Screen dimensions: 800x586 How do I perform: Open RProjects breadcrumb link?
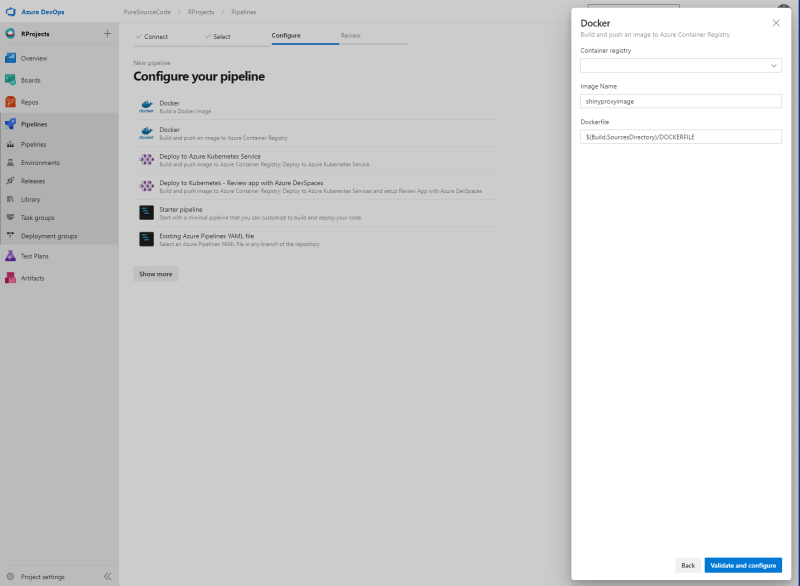(x=201, y=12)
